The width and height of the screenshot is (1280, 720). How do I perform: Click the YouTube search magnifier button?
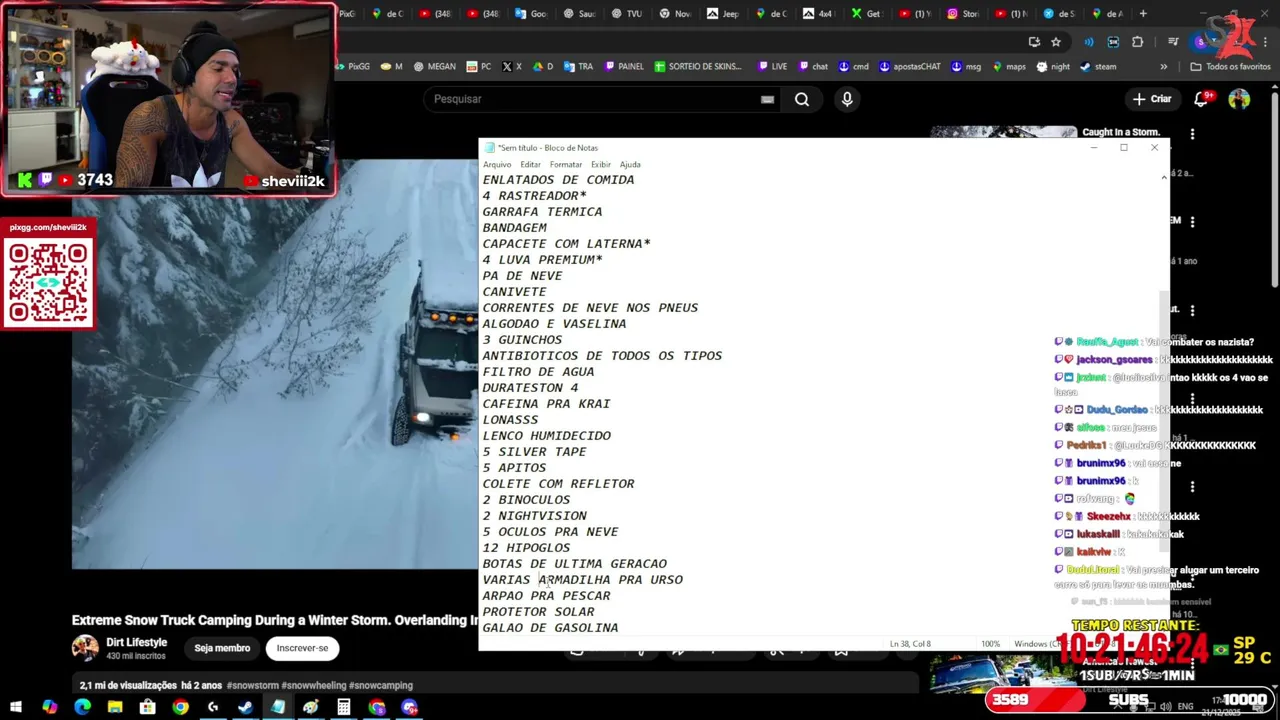click(x=802, y=99)
